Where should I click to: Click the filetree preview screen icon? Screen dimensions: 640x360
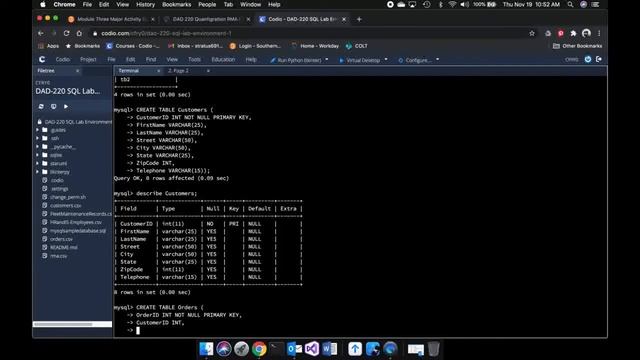click(53, 106)
